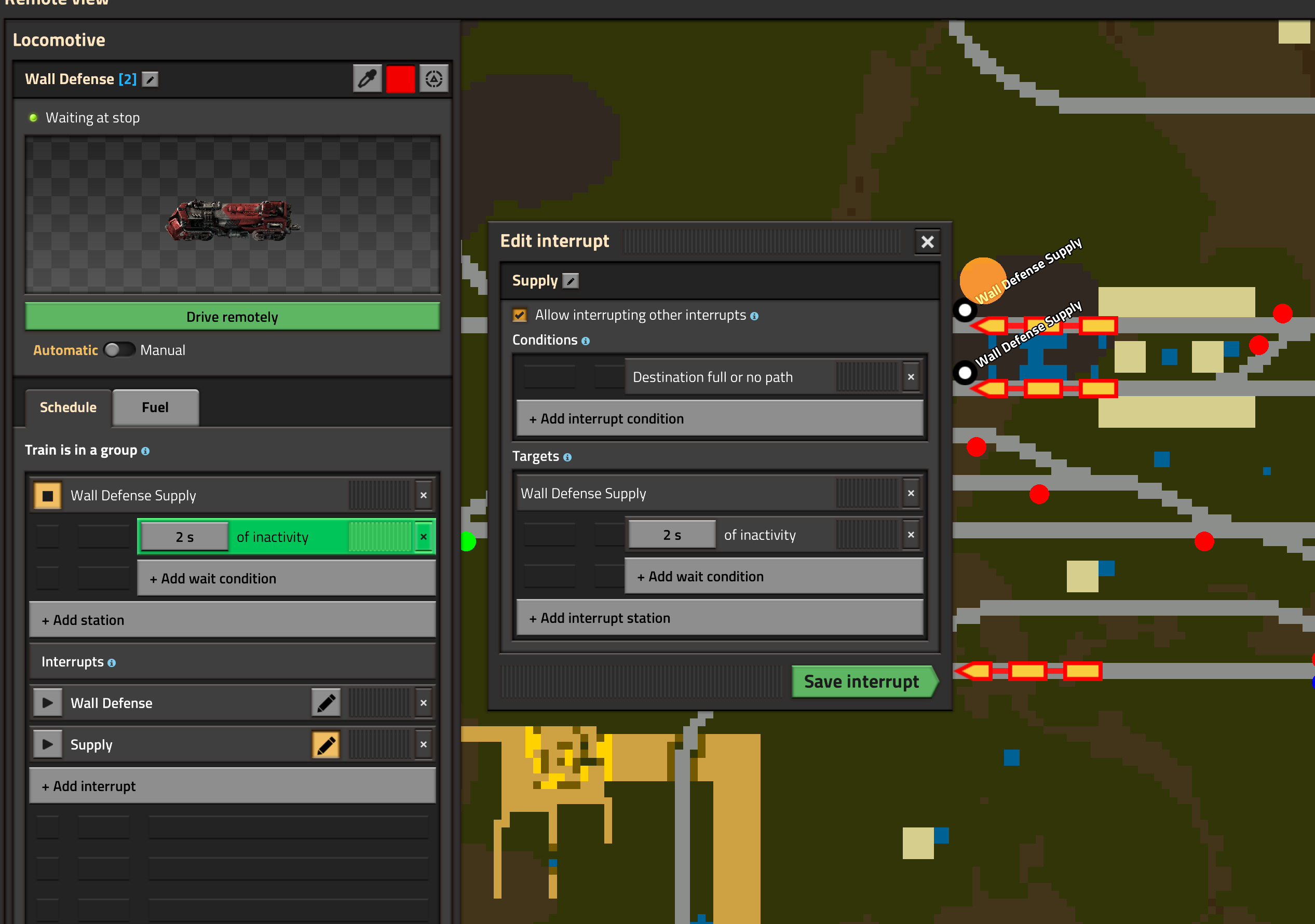Screen dimensions: 1315x924
Task: Open the red train color swatch
Action: pos(400,79)
